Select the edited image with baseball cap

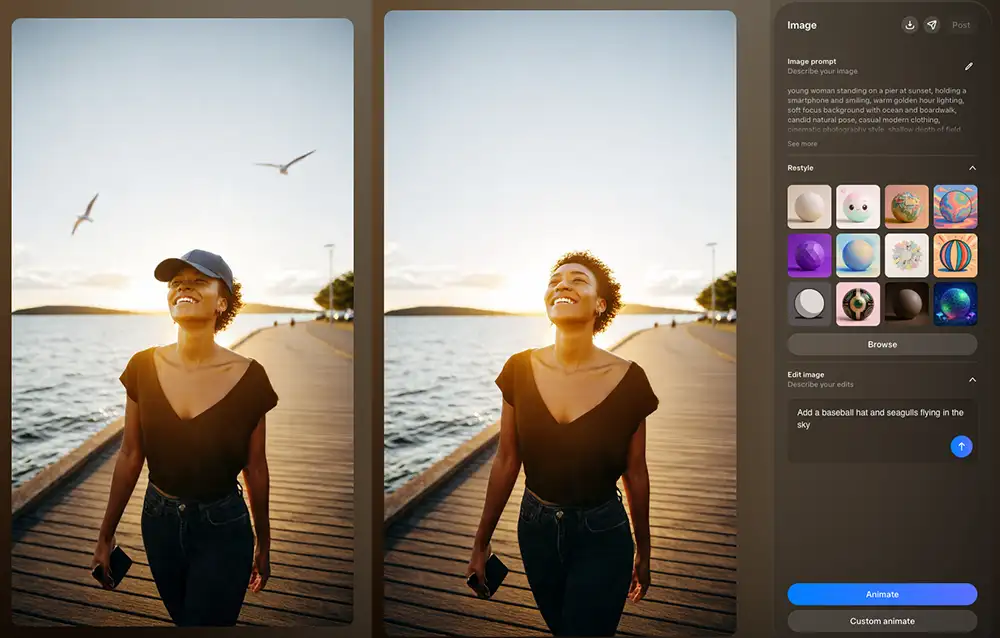click(x=182, y=320)
